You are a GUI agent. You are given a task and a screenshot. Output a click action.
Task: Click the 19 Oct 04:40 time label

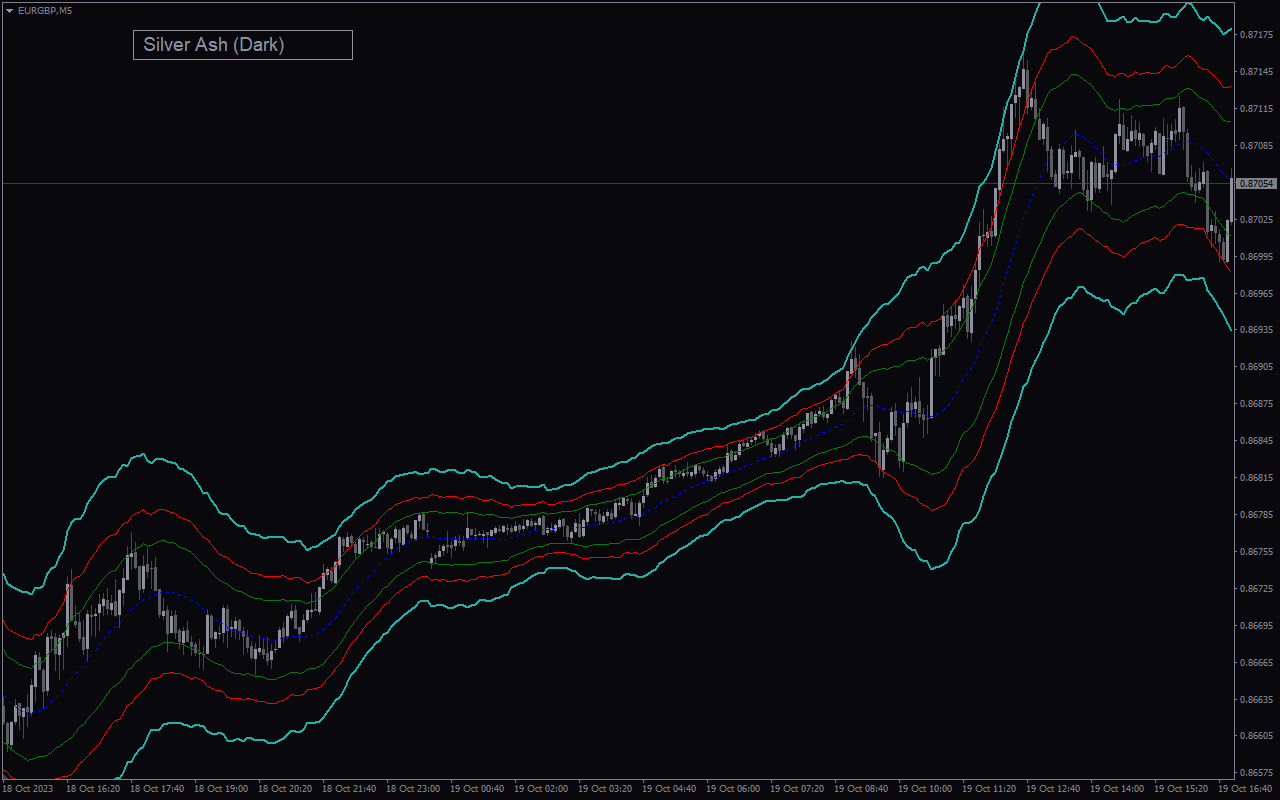click(669, 789)
